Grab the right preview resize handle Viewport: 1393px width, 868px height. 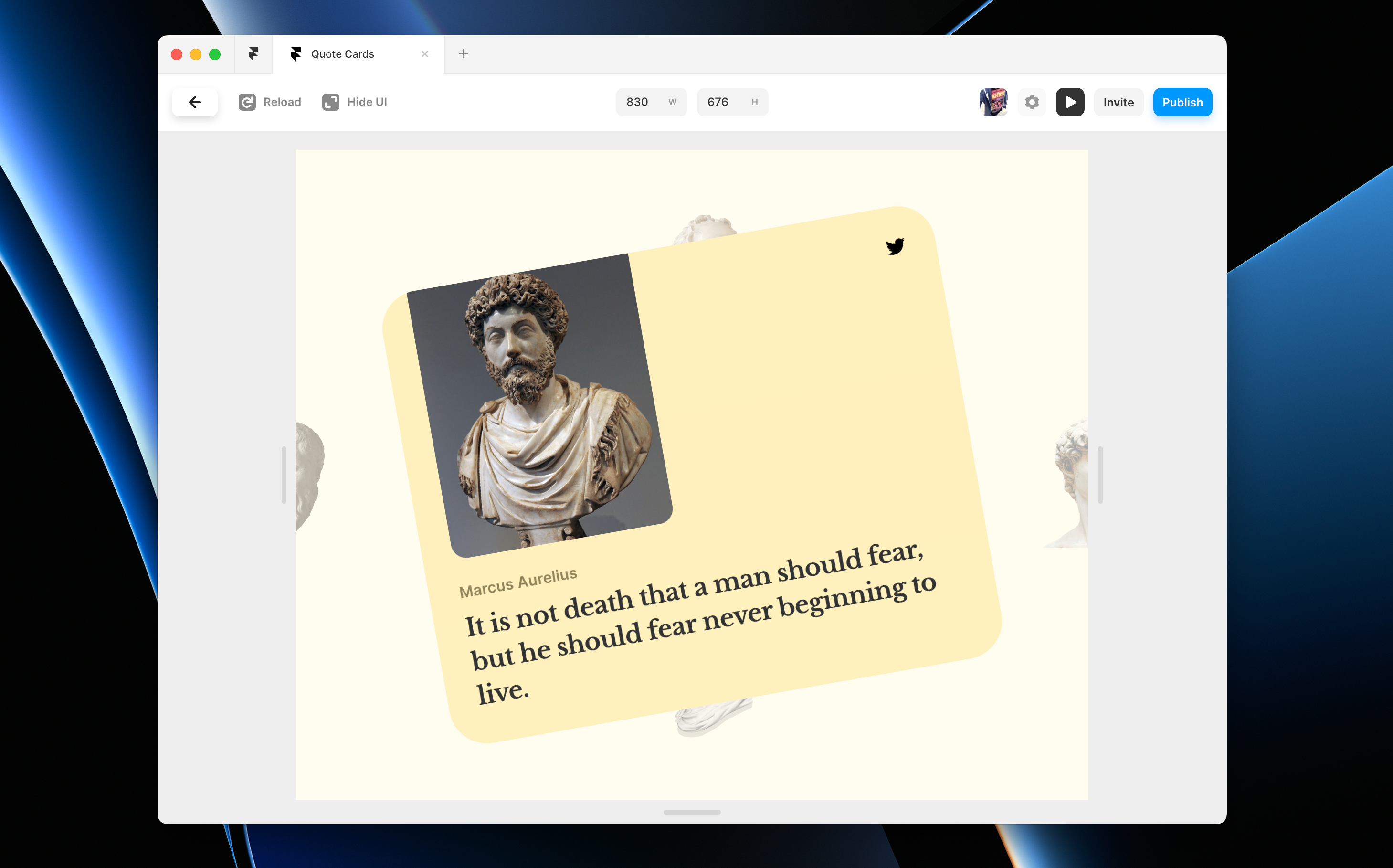(1100, 475)
